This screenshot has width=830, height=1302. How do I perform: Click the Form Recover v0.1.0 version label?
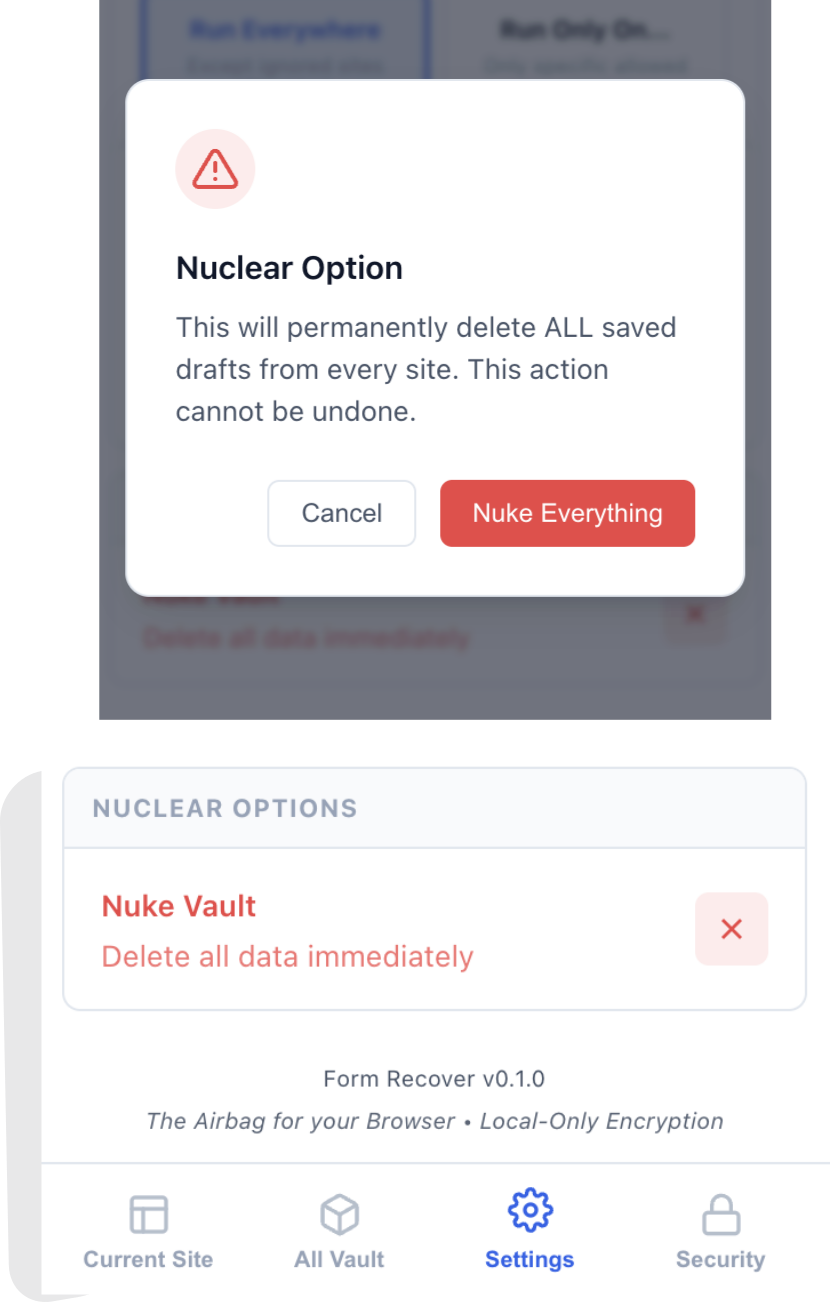click(x=435, y=1078)
